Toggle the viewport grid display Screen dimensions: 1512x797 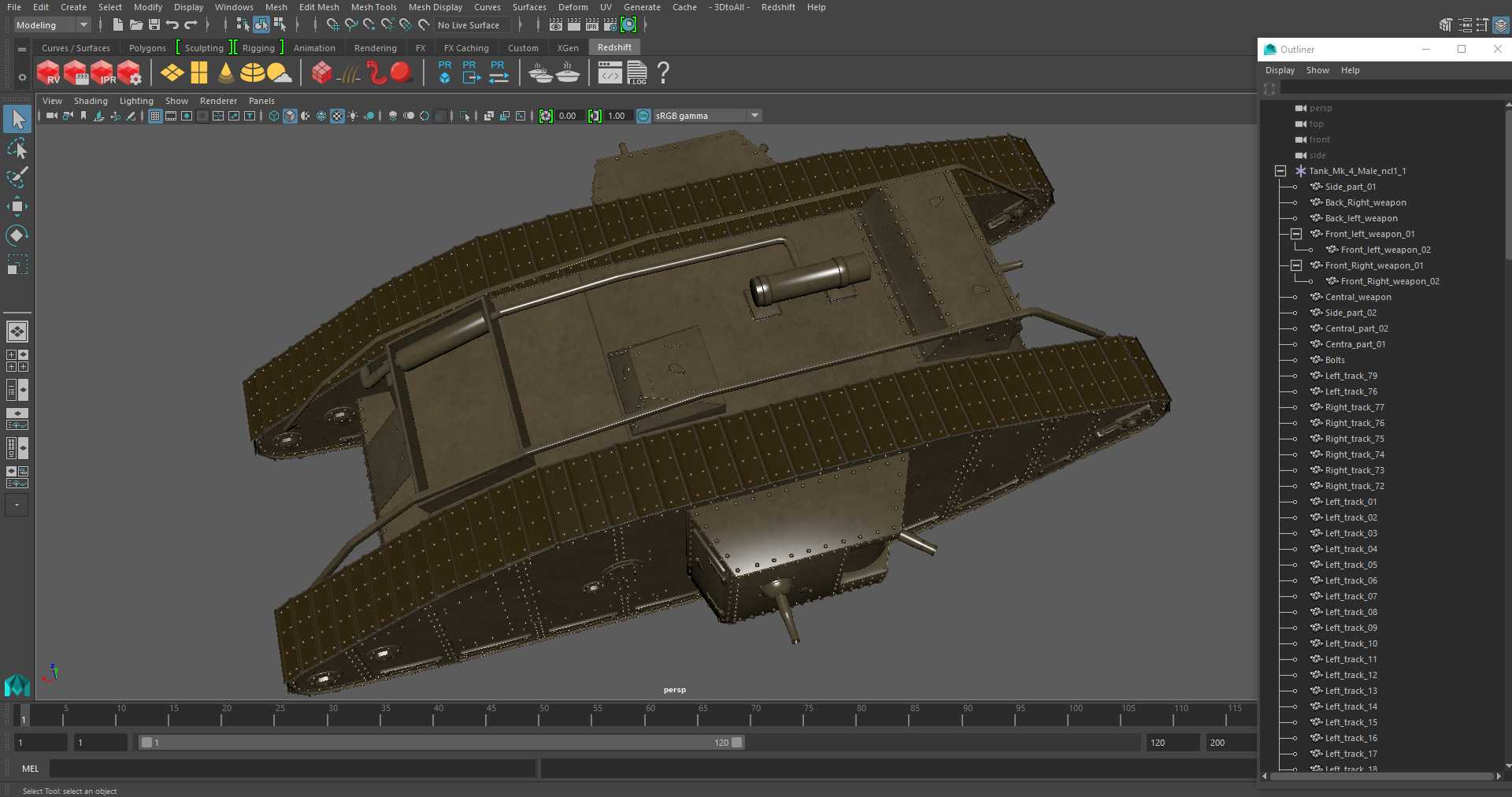point(155,116)
